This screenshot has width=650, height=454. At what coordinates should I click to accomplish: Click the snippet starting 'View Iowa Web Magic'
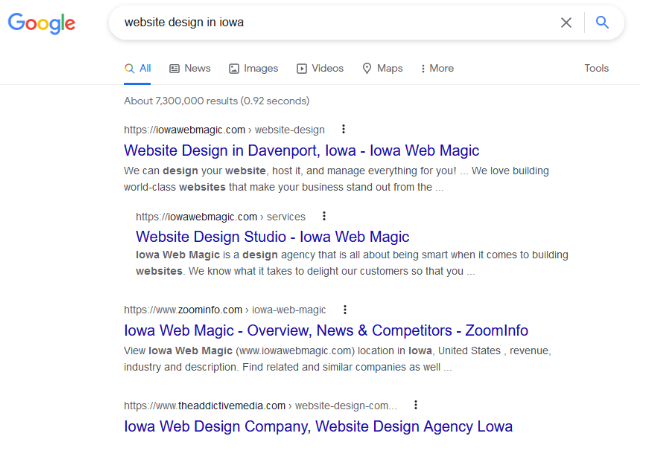(337, 359)
